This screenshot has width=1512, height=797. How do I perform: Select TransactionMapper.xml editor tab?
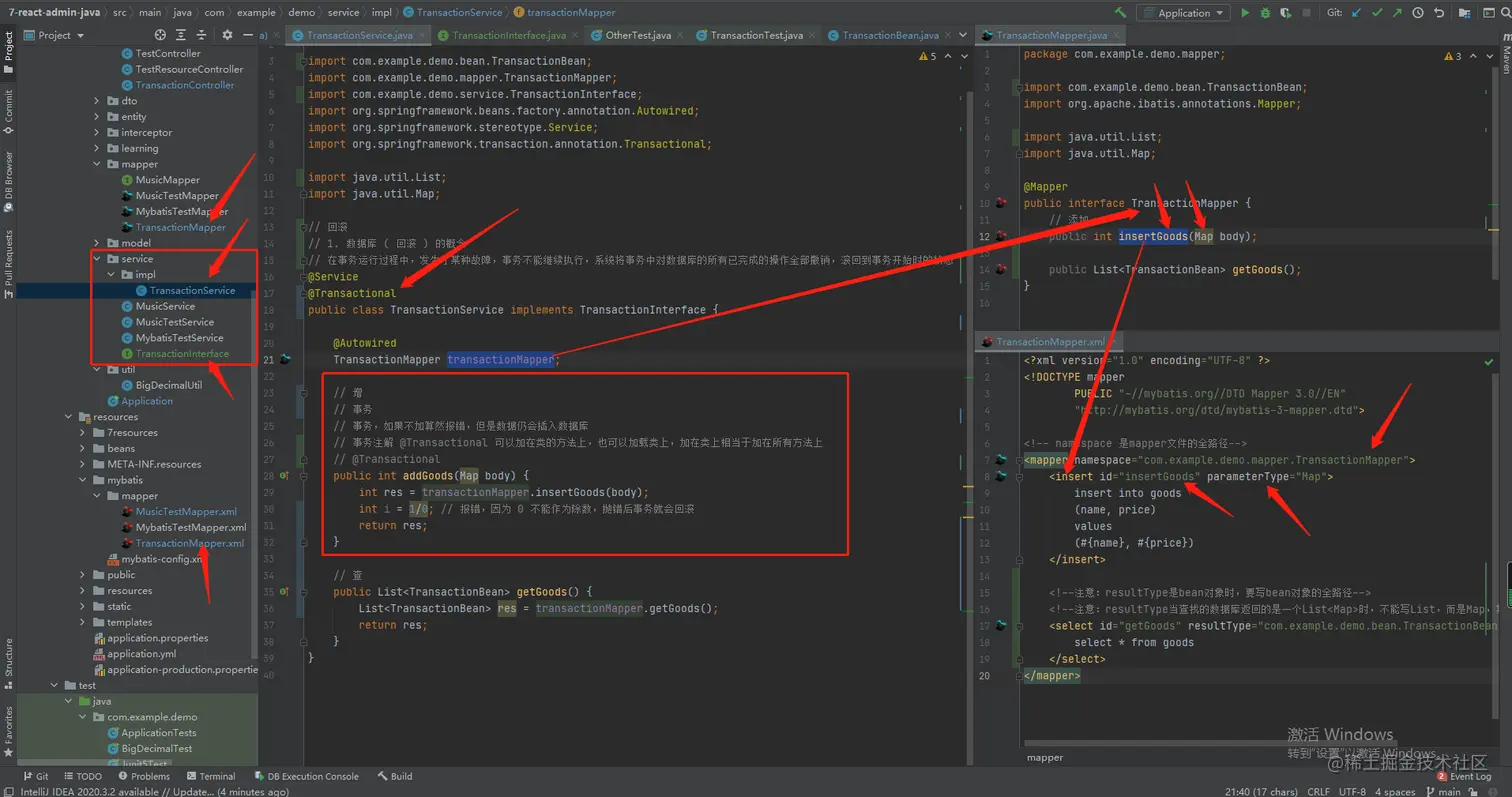pos(1049,342)
